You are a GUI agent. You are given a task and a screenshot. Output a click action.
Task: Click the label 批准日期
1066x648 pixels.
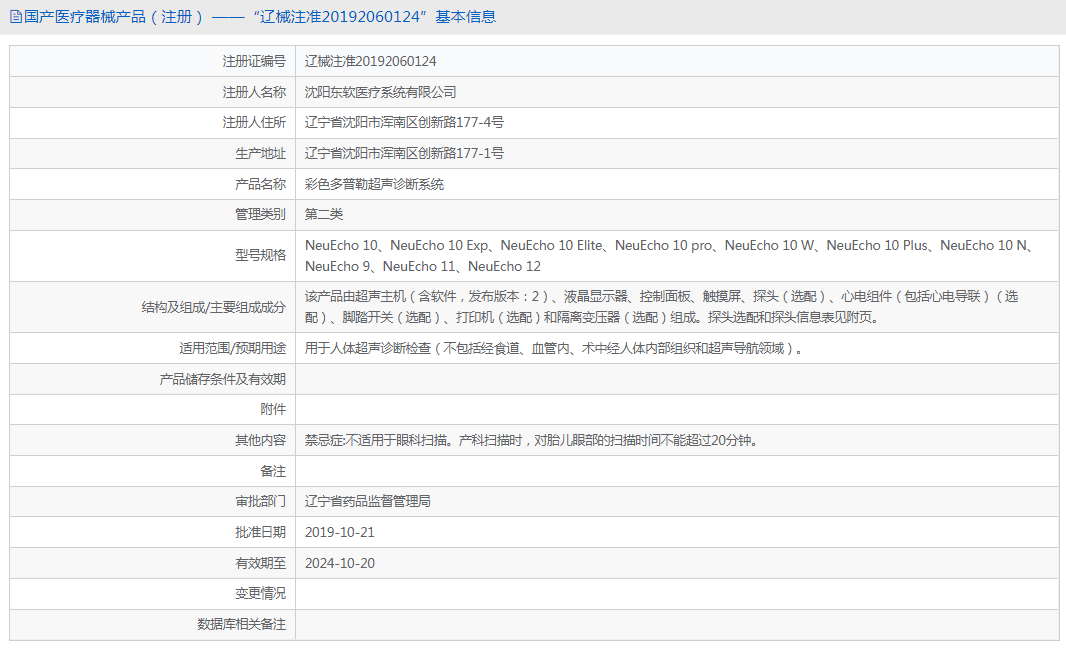pyautogui.click(x=260, y=532)
